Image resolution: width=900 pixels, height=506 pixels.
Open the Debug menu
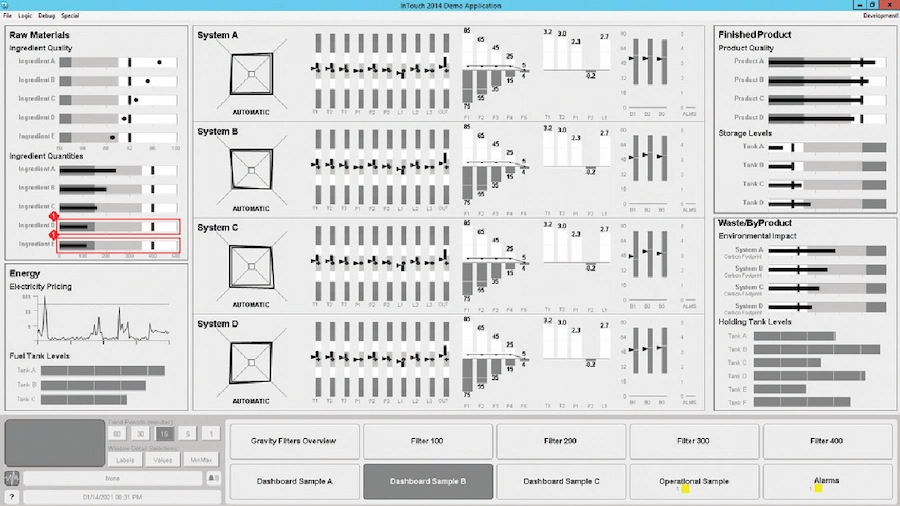tap(46, 16)
